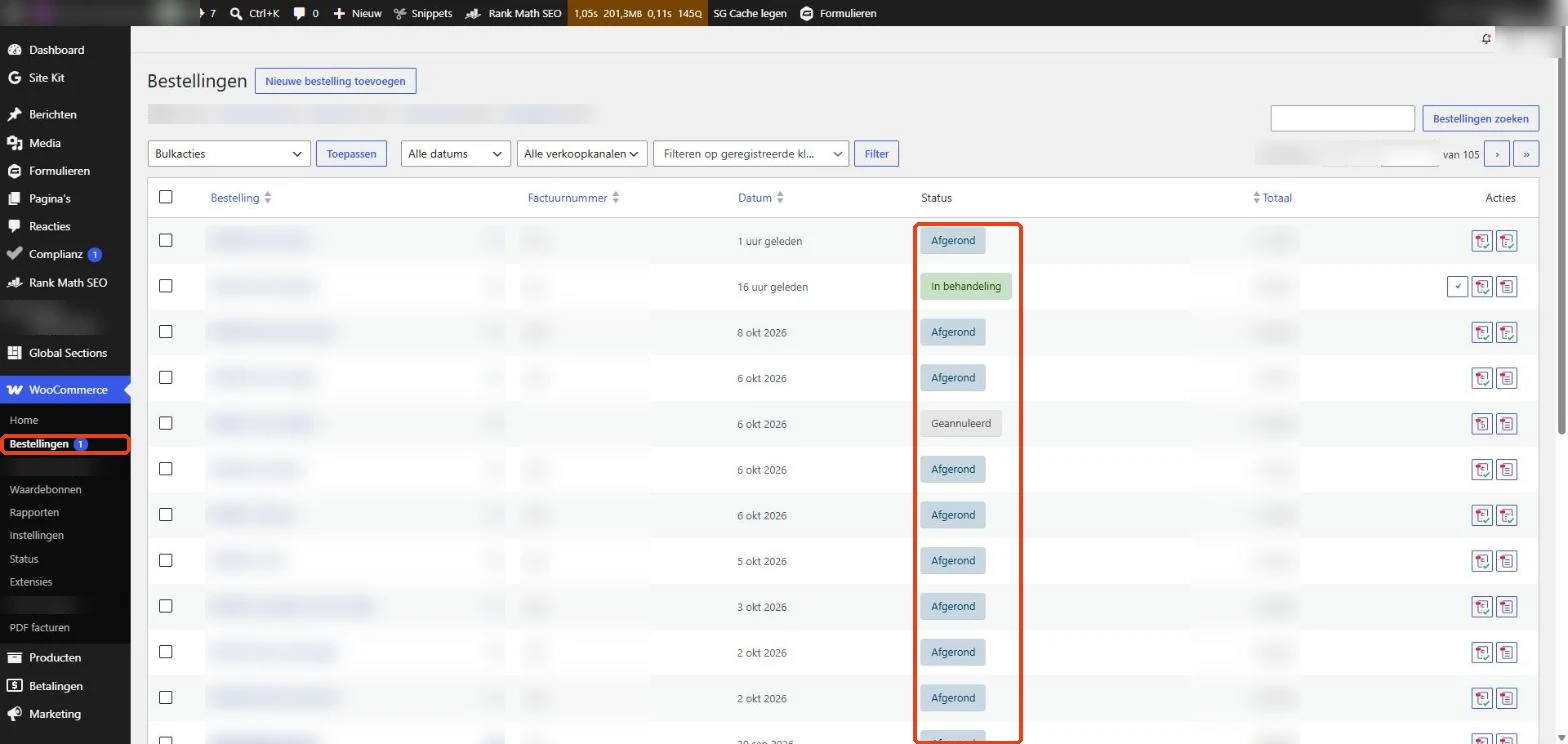This screenshot has height=744, width=1568.
Task: Open PDF invoice for the '1 uur geleden' order
Action: coord(1482,241)
